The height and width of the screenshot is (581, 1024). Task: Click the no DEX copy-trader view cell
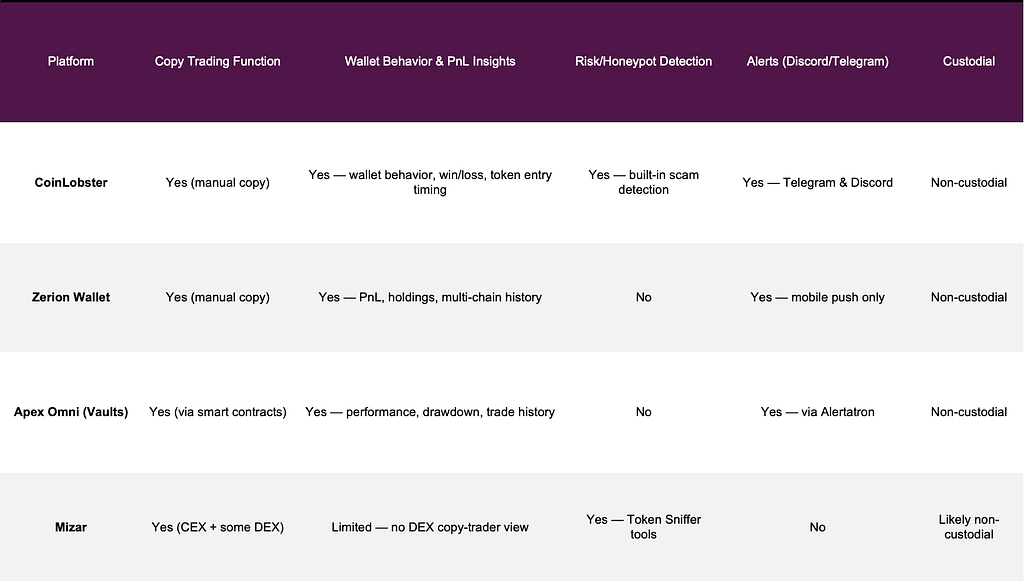click(x=430, y=527)
